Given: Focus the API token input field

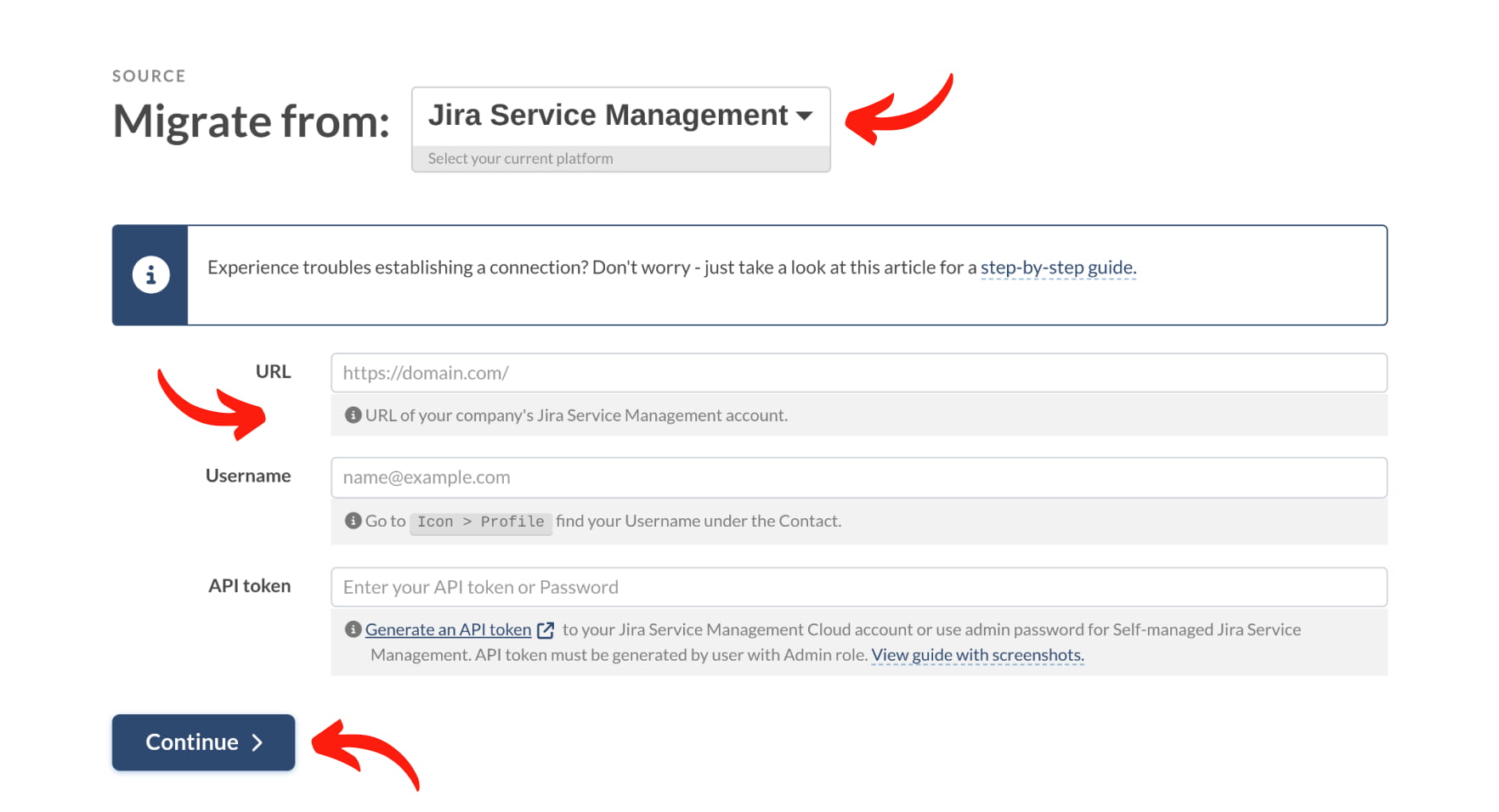Looking at the screenshot, I should 858,587.
